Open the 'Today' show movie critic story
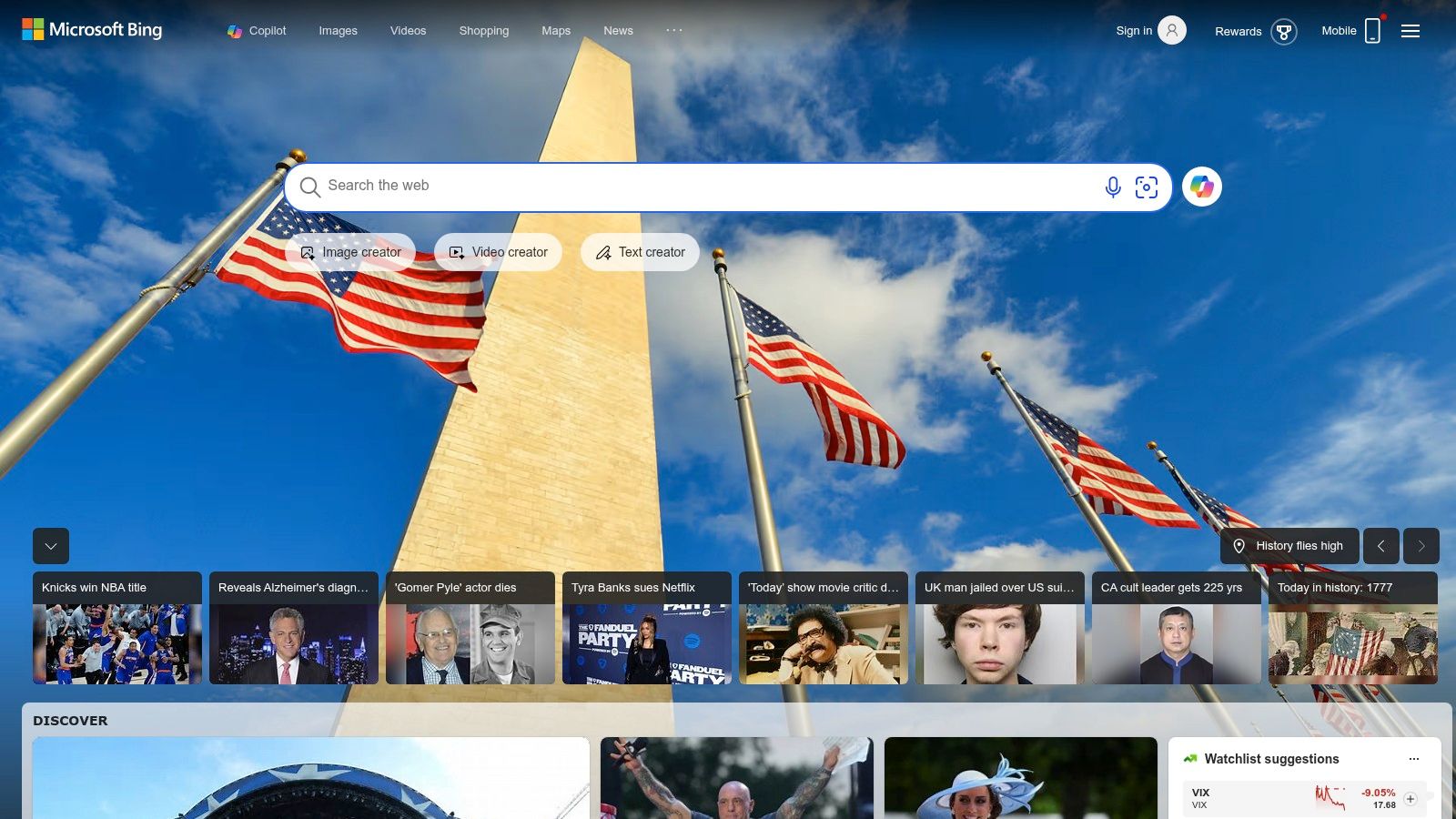This screenshot has height=819, width=1456. coord(824,628)
